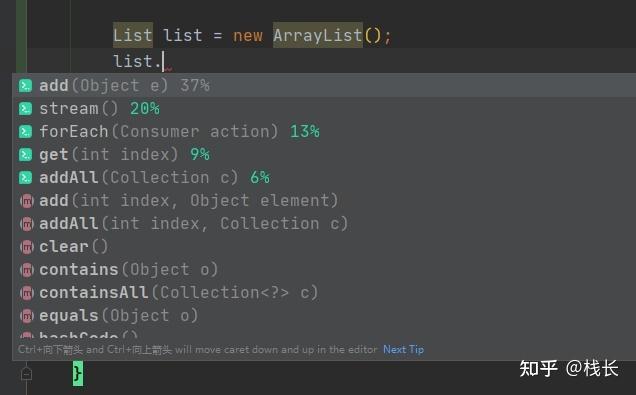Click the highlighted closing brace
Viewport: 636px width, 395px height.
coord(77,374)
